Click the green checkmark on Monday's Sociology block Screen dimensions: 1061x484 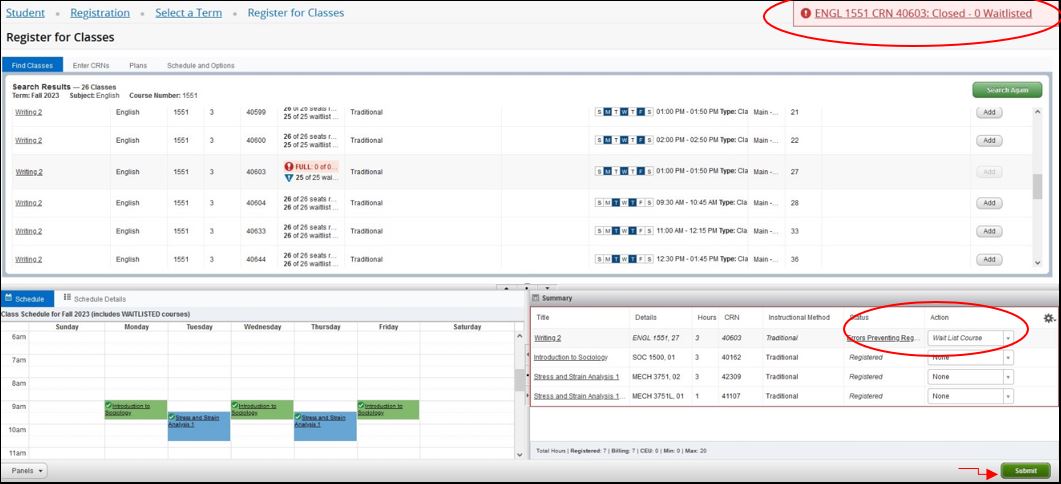108,406
